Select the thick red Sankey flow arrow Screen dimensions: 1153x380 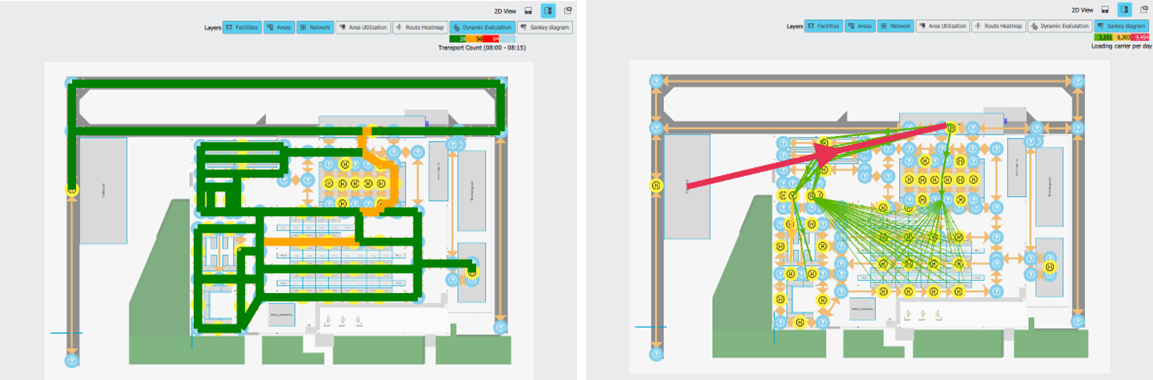click(x=816, y=157)
